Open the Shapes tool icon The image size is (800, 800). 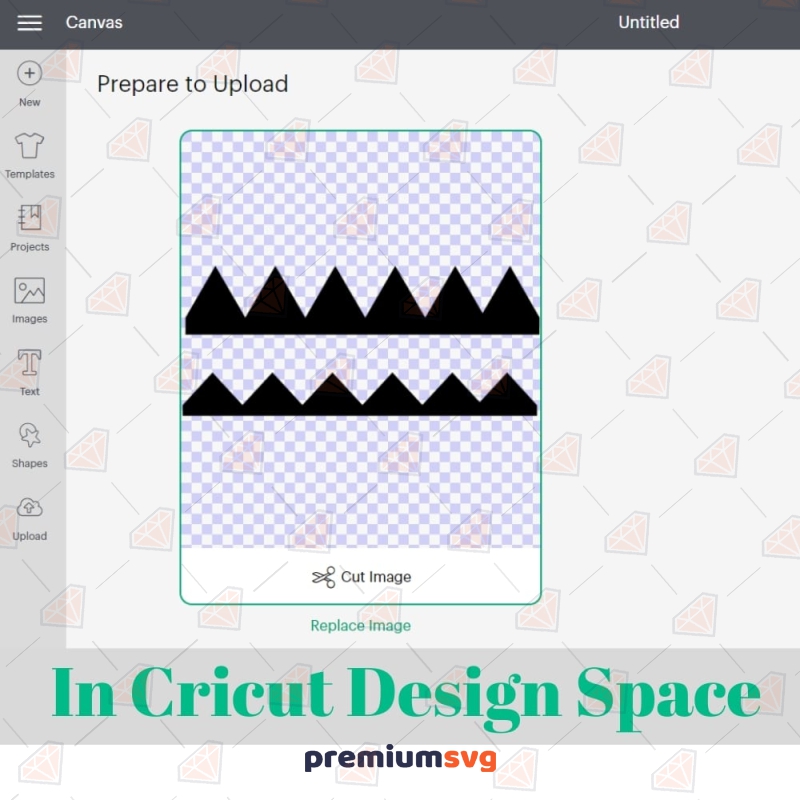30,434
